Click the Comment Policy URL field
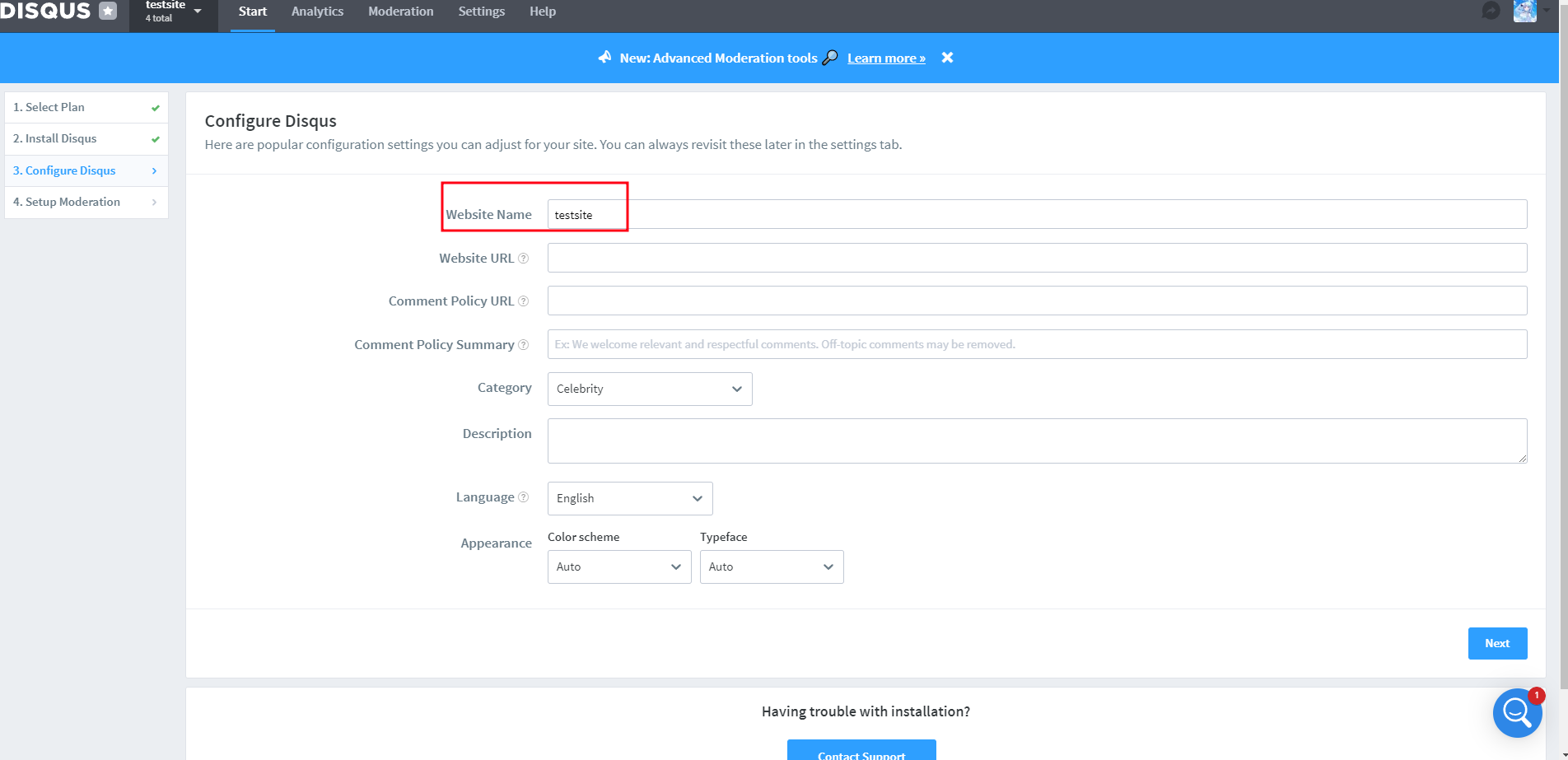 (1037, 301)
